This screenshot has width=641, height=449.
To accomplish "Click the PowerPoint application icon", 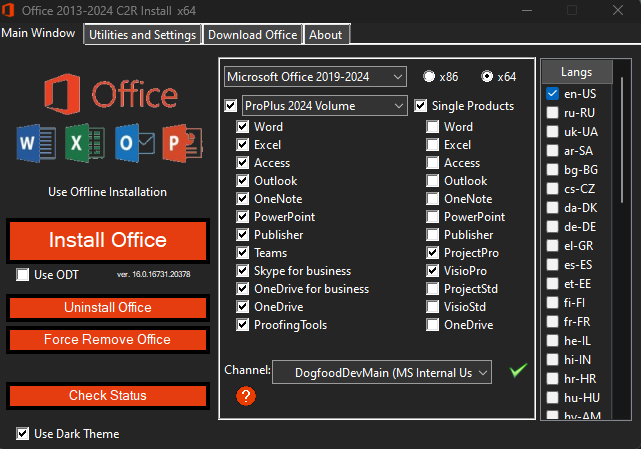I will click(x=182, y=143).
